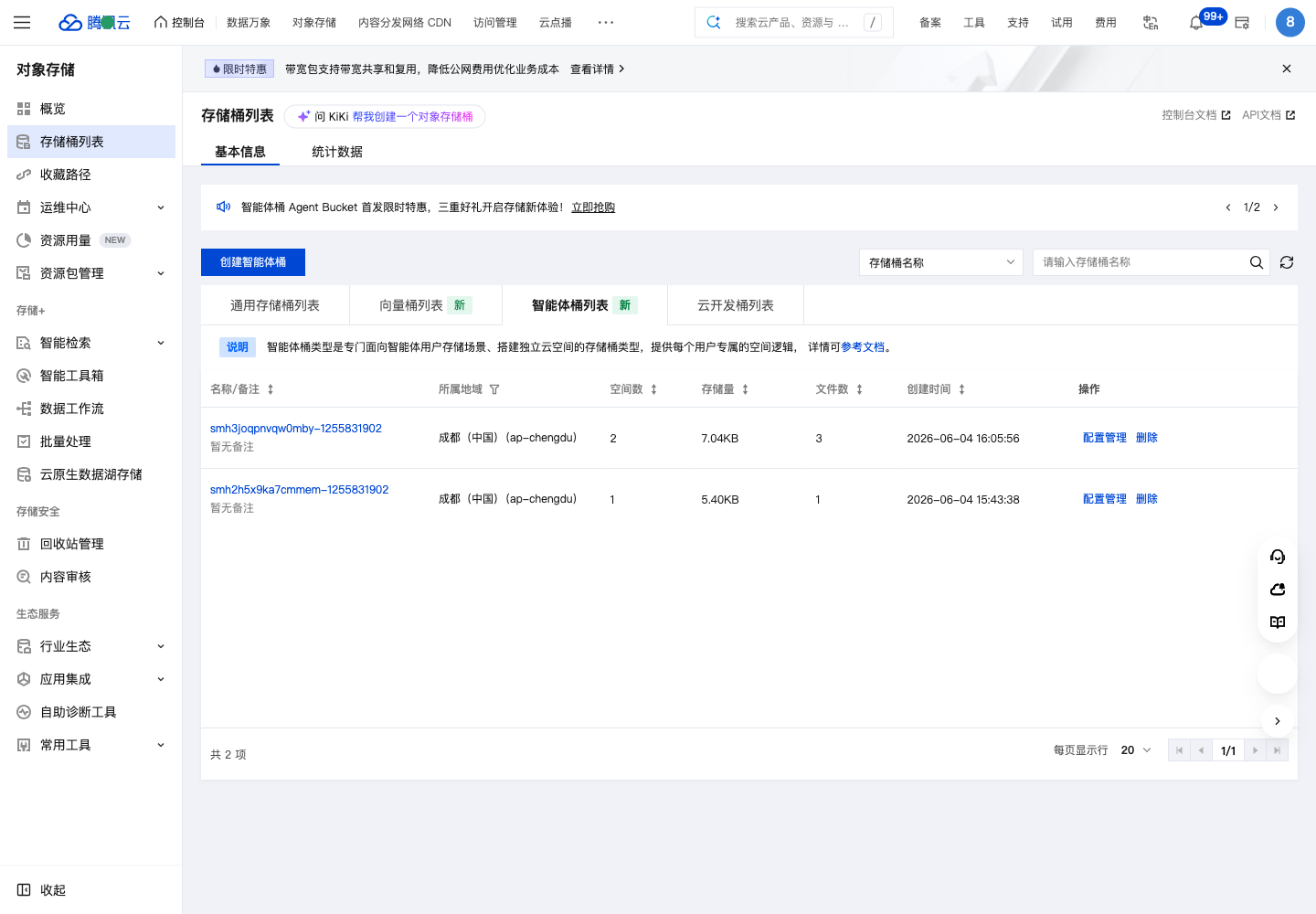
Task: Click the notification bell icon
Action: (1195, 23)
